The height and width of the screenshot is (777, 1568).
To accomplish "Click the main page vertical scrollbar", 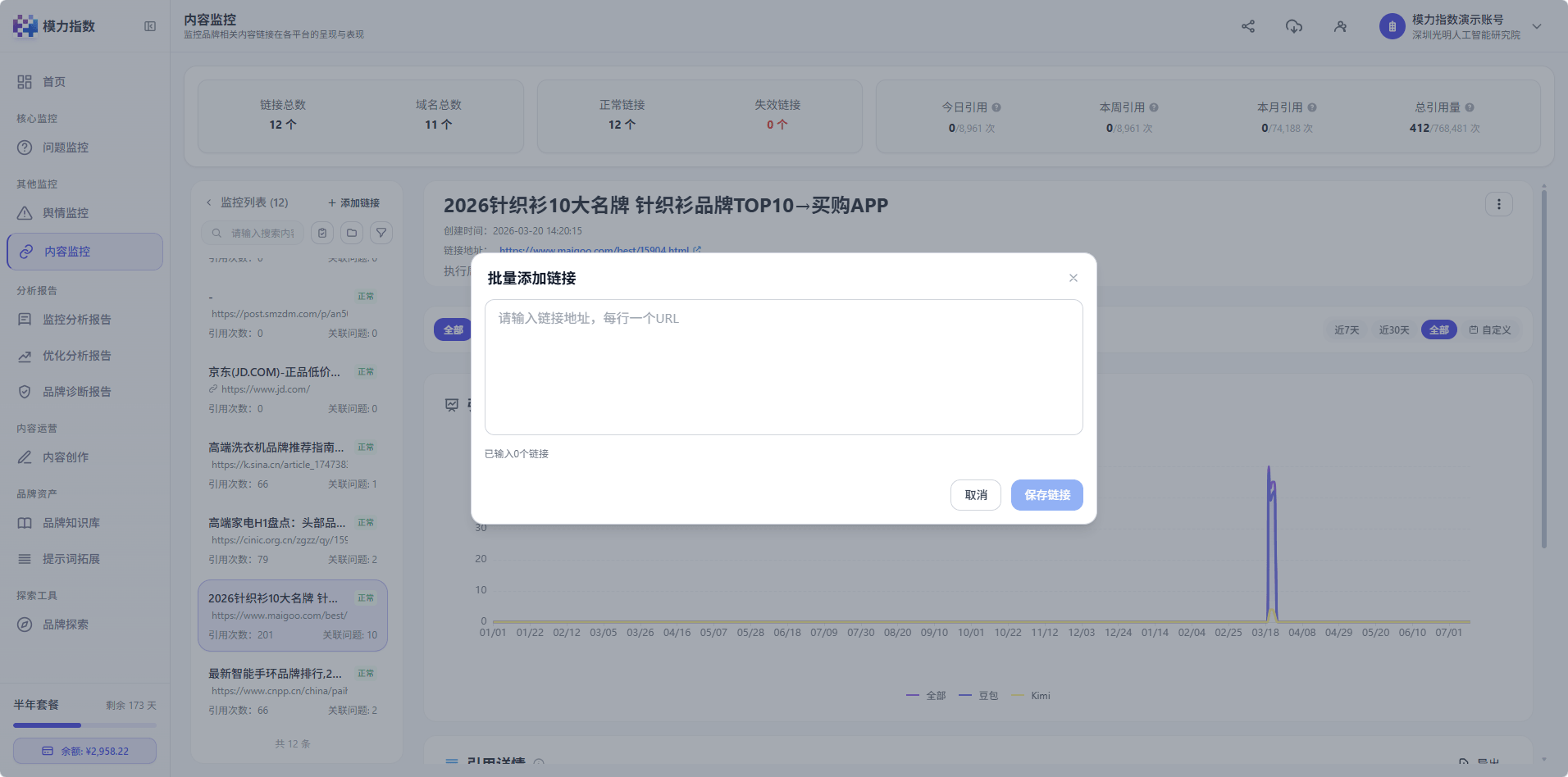I will (x=1544, y=369).
